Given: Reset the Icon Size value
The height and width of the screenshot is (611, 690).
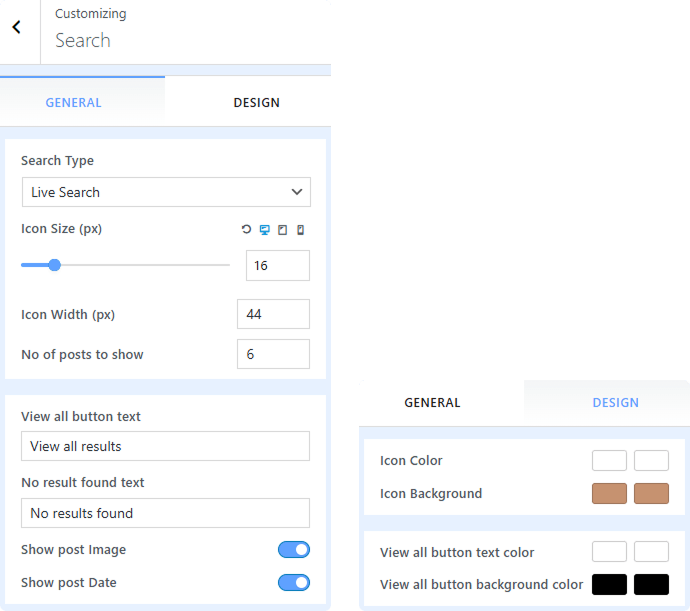Looking at the screenshot, I should click(x=246, y=230).
